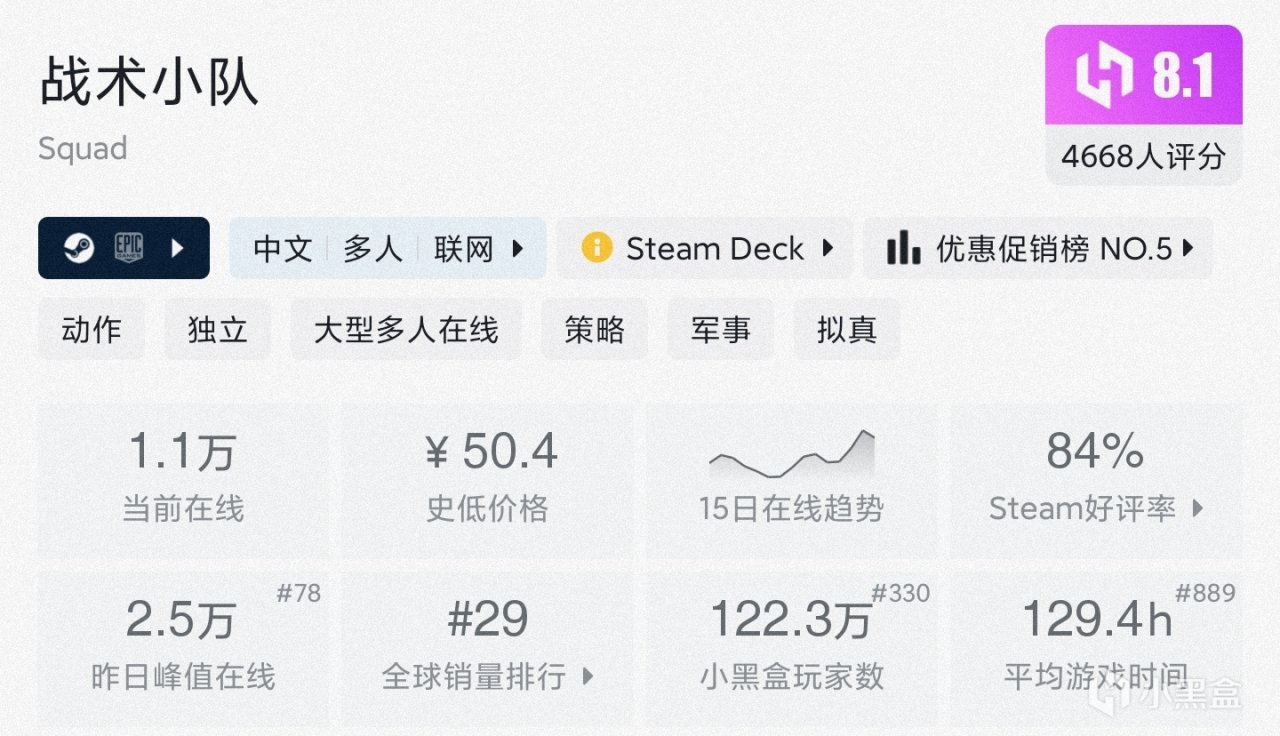Screen dimensions: 1280x736
Task: Click the Steam Deck info icon
Action: click(596, 248)
